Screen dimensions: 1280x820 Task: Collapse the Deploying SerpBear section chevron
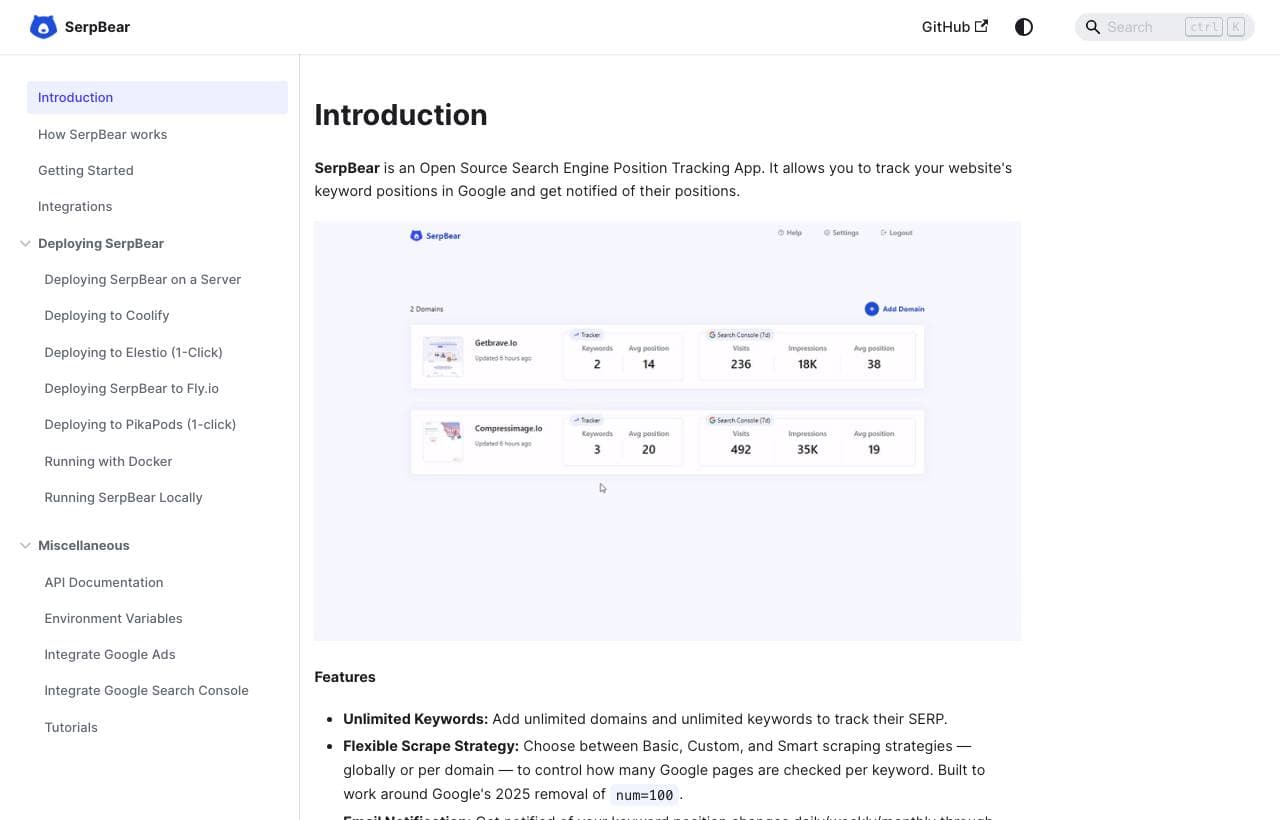[26, 243]
